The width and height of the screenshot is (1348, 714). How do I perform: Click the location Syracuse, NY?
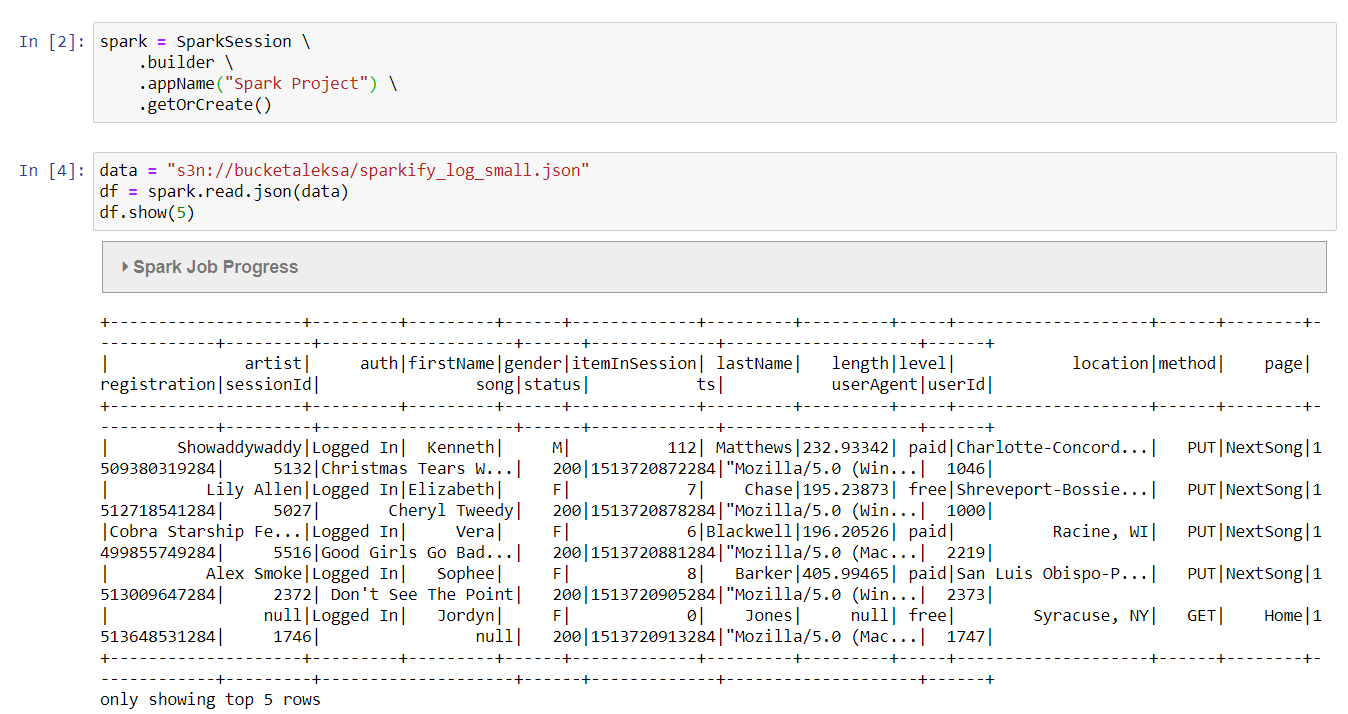[1091, 616]
